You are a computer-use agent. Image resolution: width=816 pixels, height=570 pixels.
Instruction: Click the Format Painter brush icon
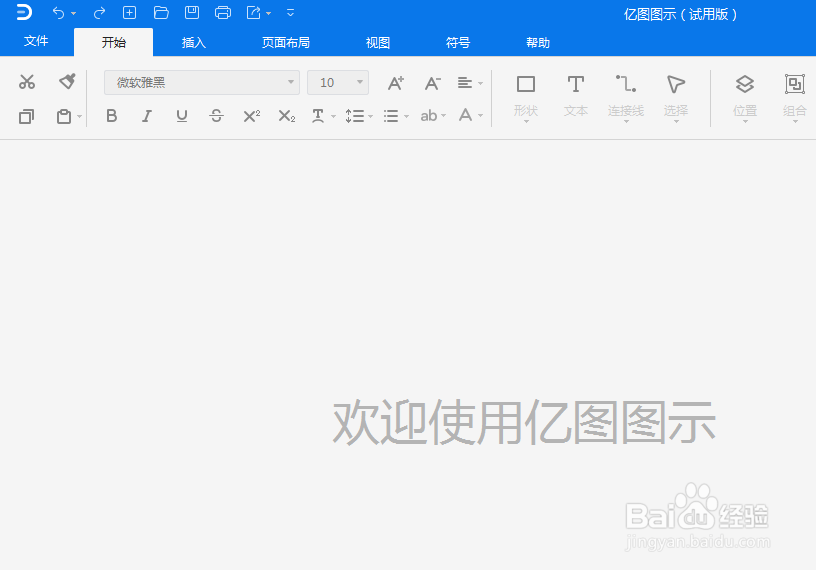68,81
